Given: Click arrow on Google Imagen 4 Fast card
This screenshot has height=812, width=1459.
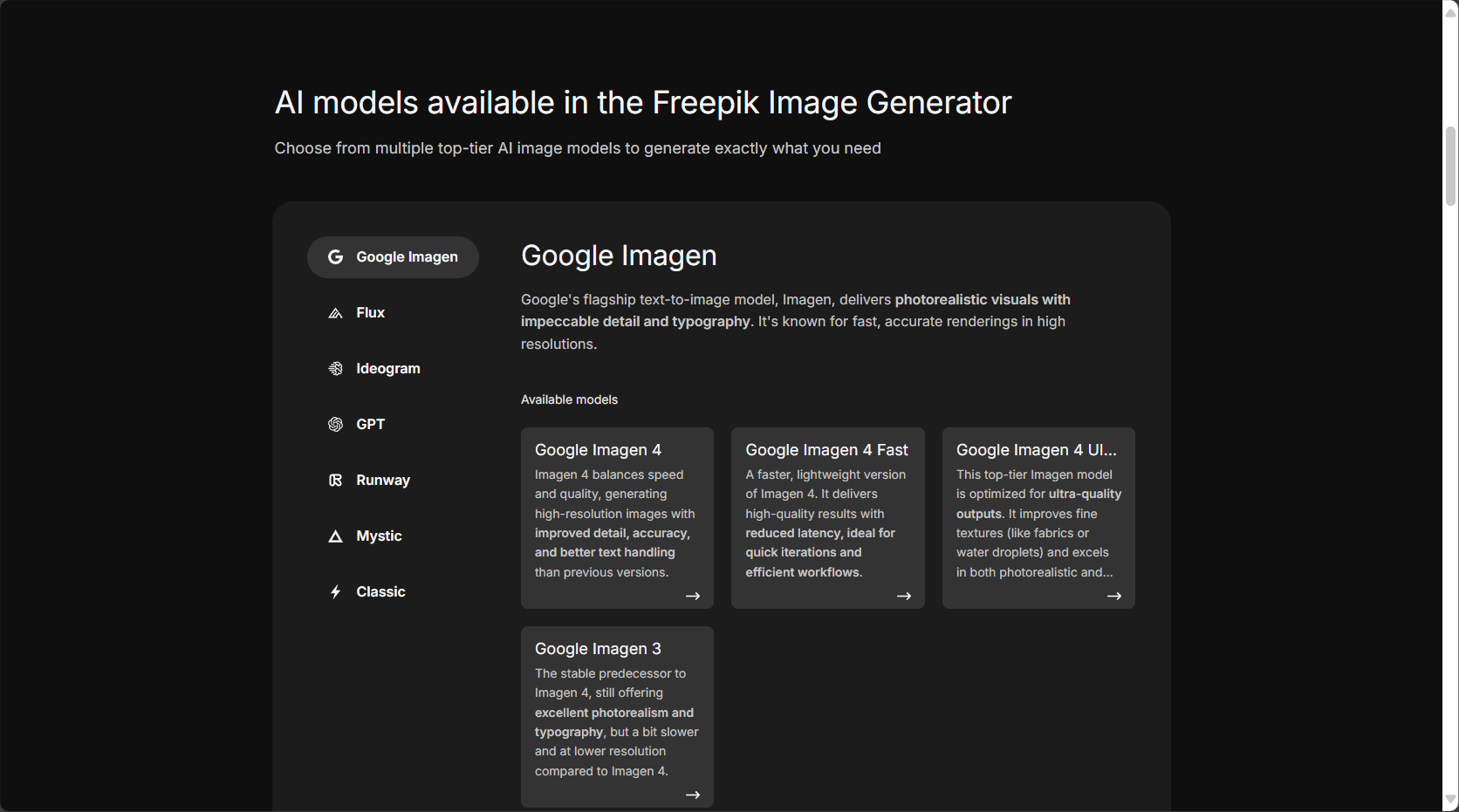Looking at the screenshot, I should (x=904, y=597).
